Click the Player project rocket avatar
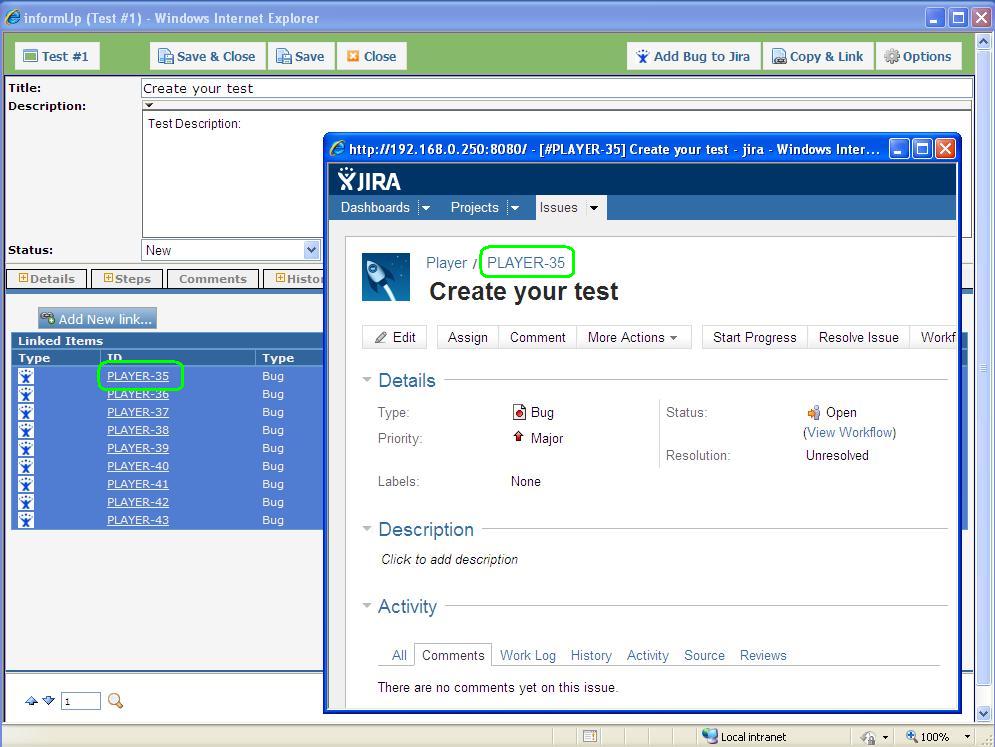 (x=386, y=277)
